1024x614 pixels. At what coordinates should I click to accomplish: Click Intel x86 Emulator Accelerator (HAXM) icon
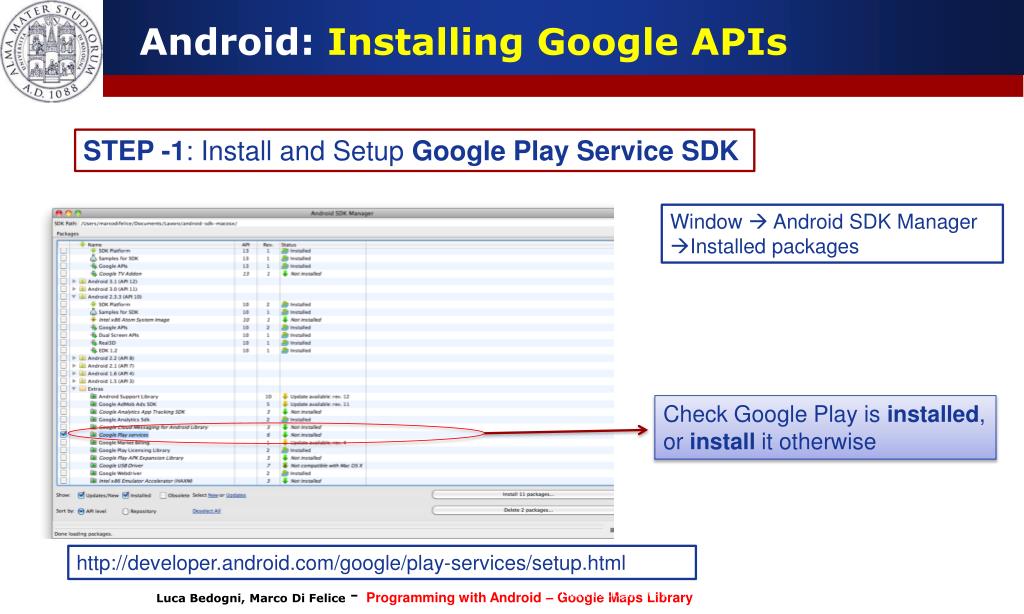click(93, 481)
